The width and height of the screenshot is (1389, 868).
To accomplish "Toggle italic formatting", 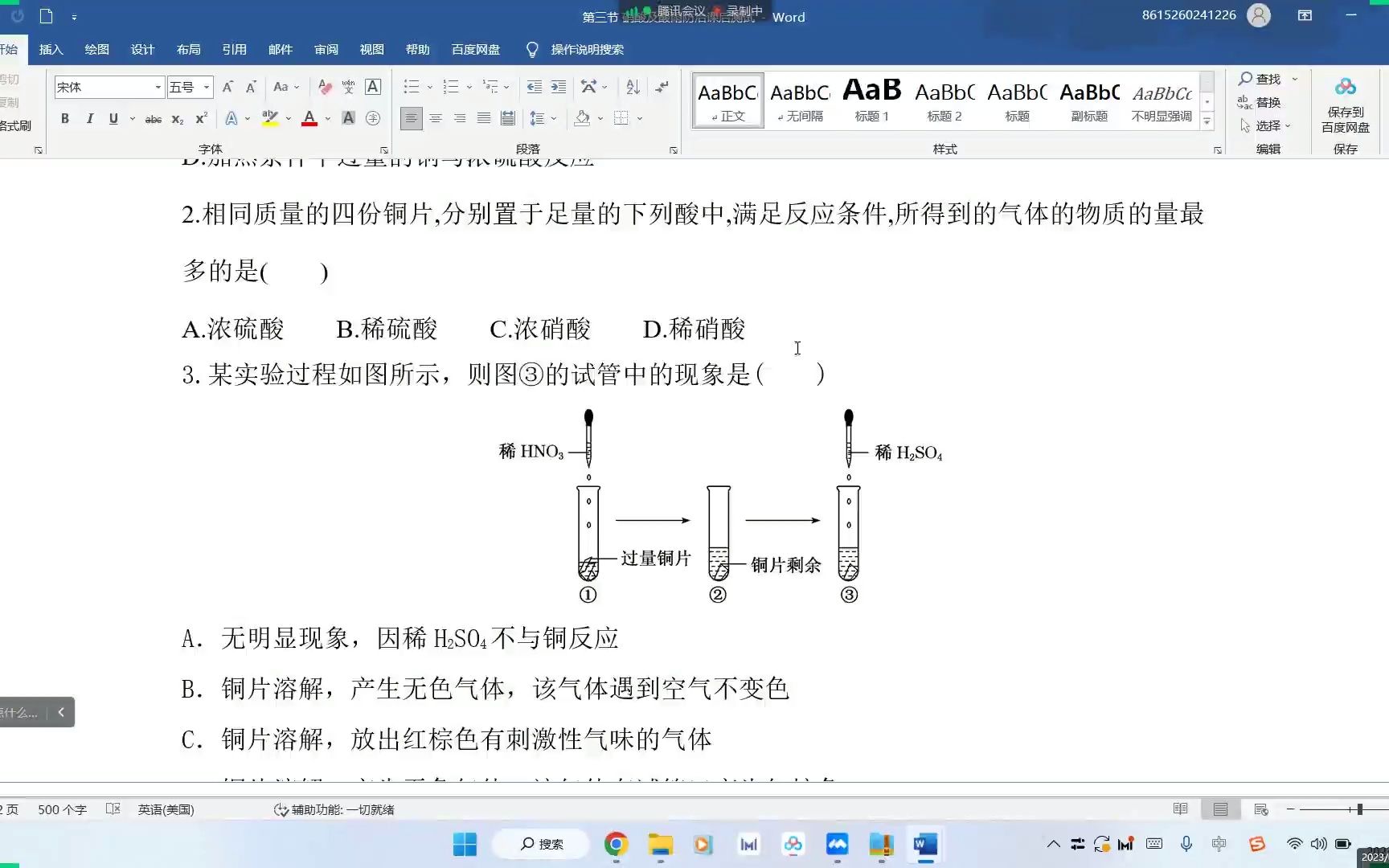I will [x=89, y=118].
